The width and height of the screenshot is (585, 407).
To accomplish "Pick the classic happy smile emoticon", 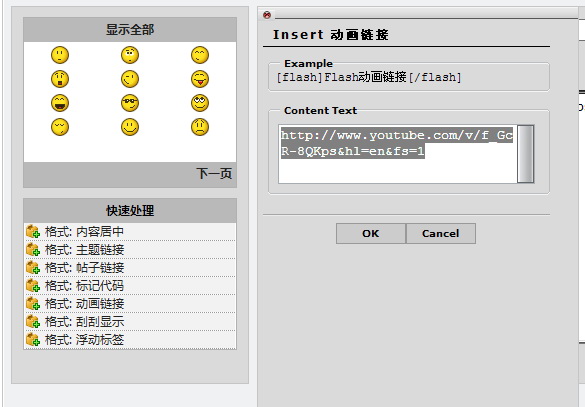I will pos(130,127).
